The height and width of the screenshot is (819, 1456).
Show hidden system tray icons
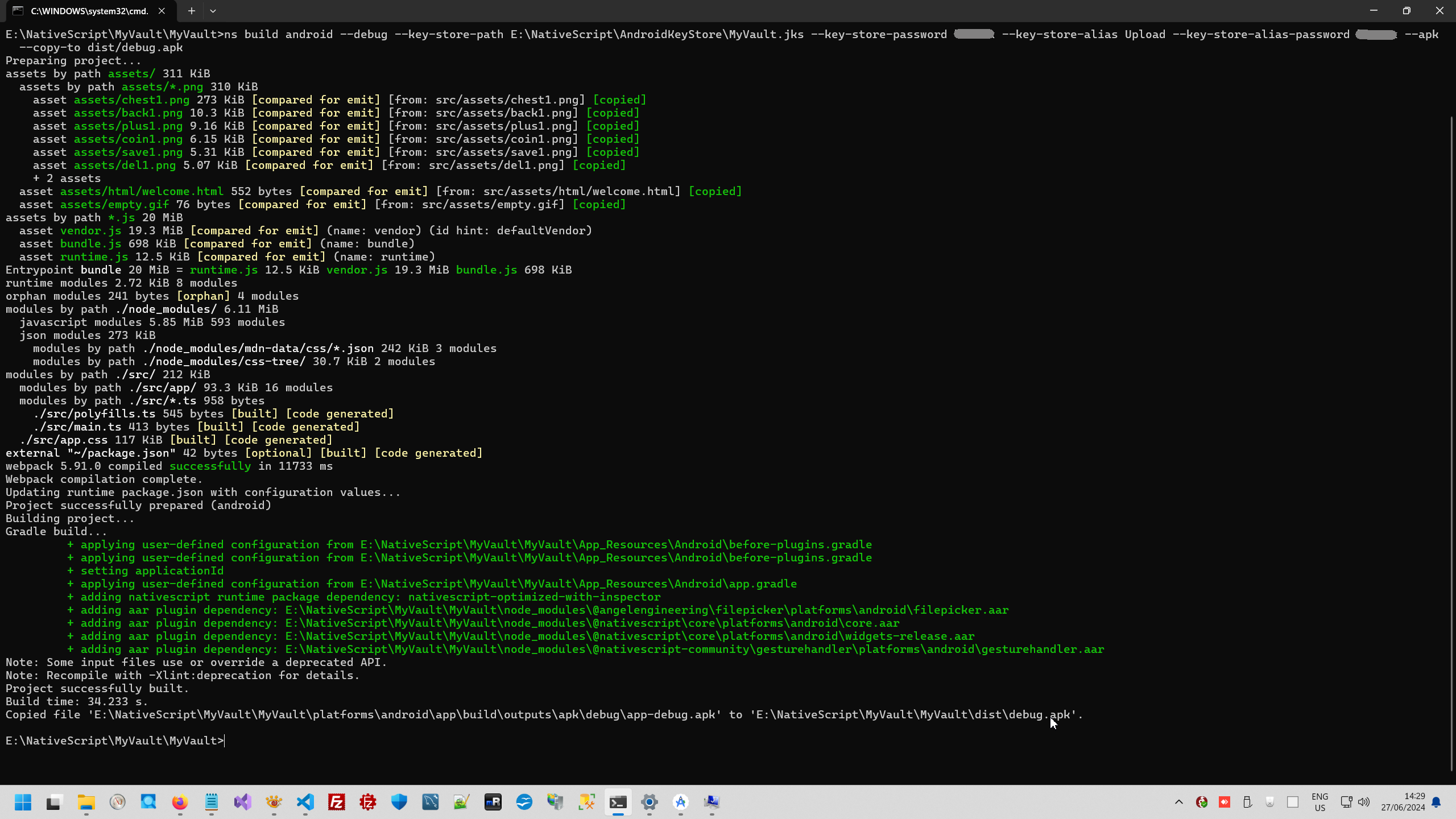(1179, 802)
